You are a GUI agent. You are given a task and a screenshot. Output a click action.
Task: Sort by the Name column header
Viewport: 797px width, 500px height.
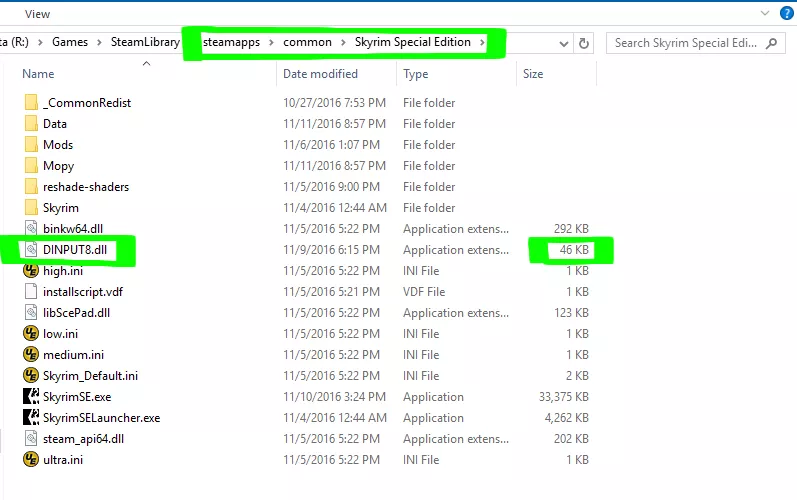coord(38,74)
